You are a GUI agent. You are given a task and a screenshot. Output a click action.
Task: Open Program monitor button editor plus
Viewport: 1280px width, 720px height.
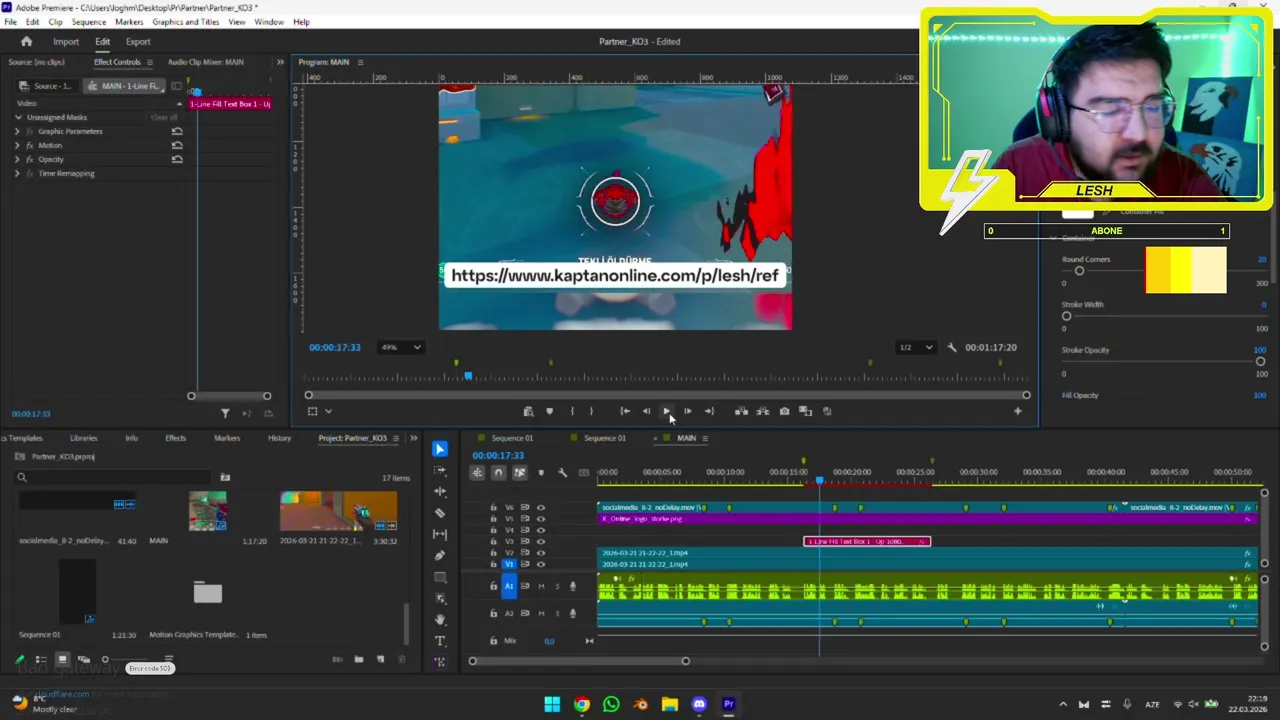[1018, 411]
